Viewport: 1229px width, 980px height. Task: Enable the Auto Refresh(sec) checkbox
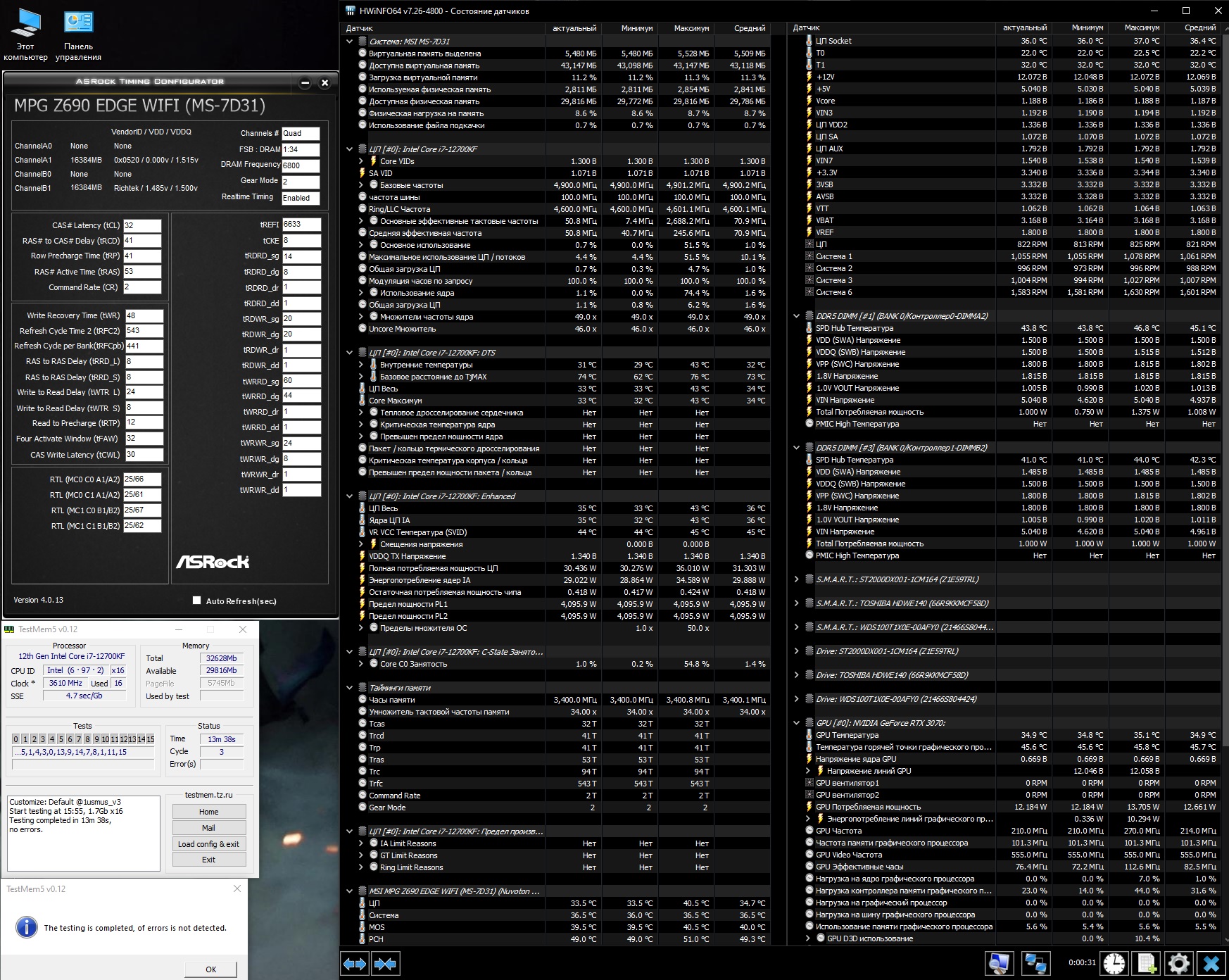(197, 601)
